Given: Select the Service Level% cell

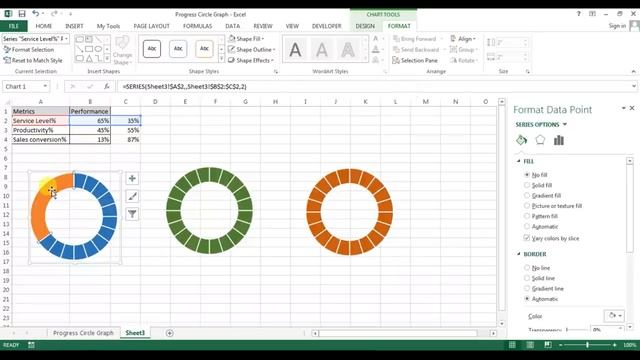Looking at the screenshot, I should click(40, 121).
